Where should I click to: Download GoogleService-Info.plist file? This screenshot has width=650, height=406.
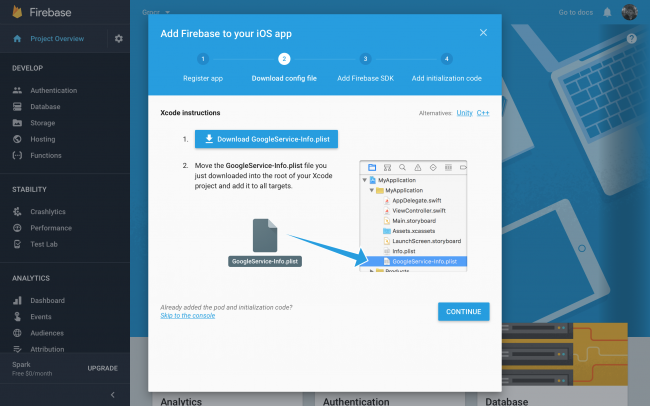coord(266,139)
